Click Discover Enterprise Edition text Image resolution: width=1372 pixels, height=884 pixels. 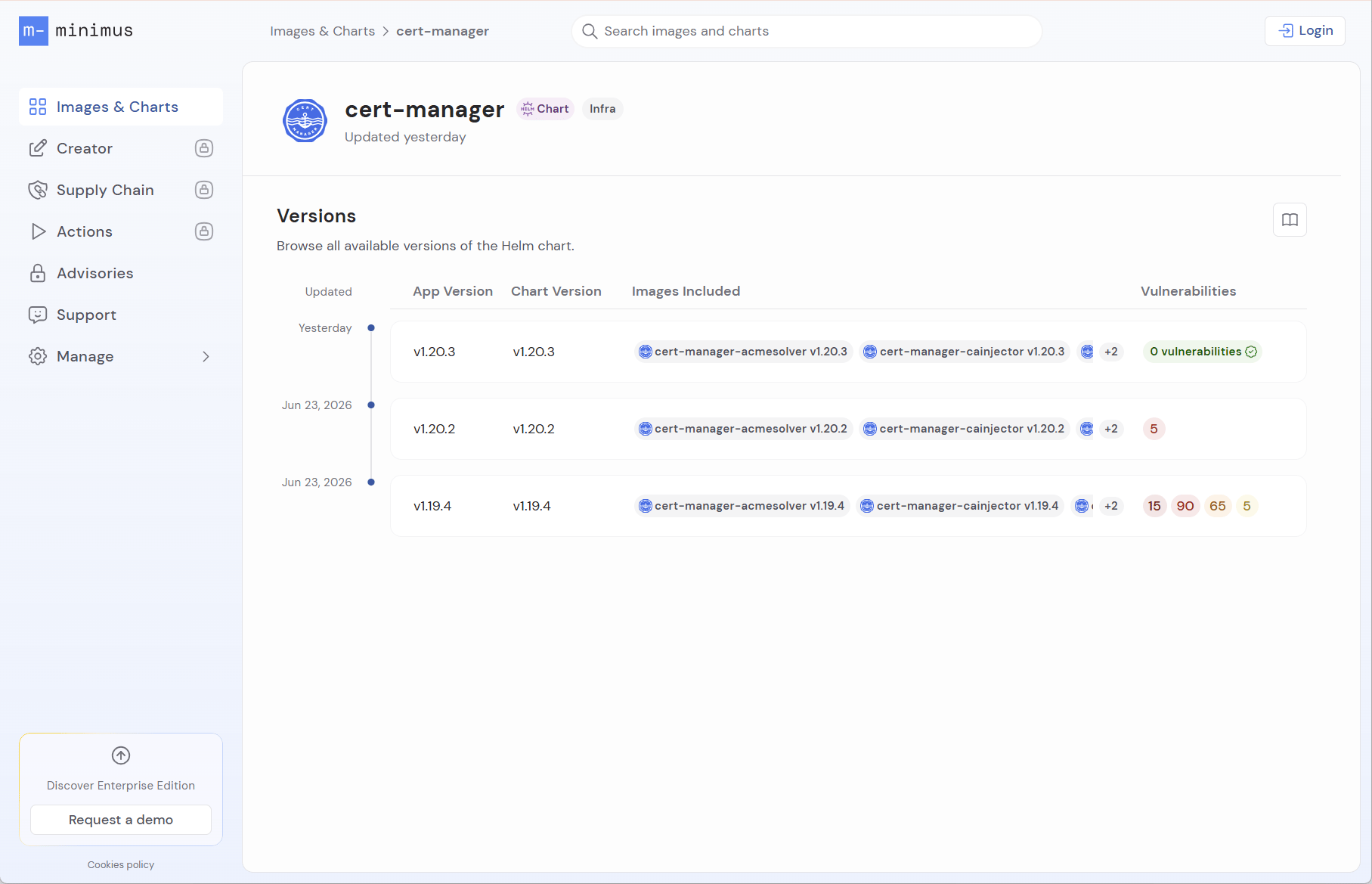tap(121, 786)
